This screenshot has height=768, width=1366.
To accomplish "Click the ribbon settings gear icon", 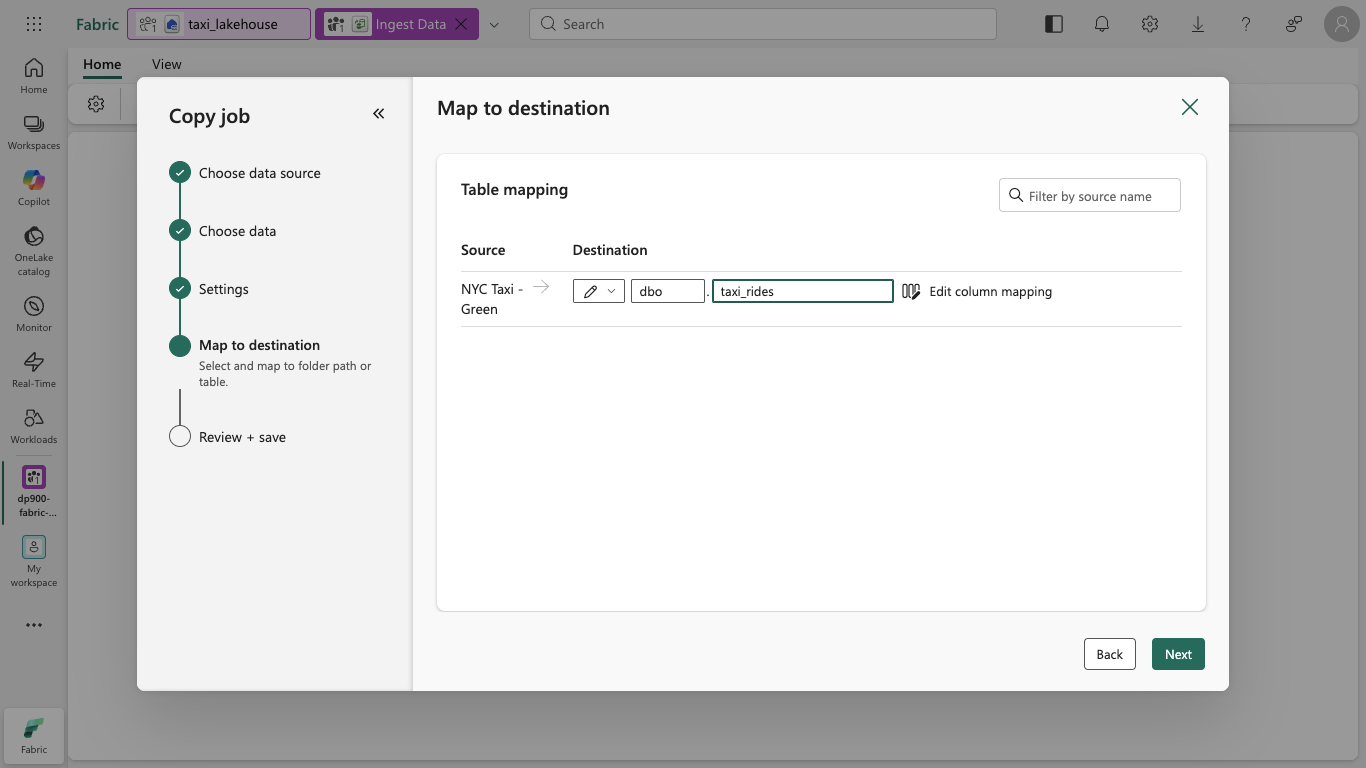I will point(96,104).
